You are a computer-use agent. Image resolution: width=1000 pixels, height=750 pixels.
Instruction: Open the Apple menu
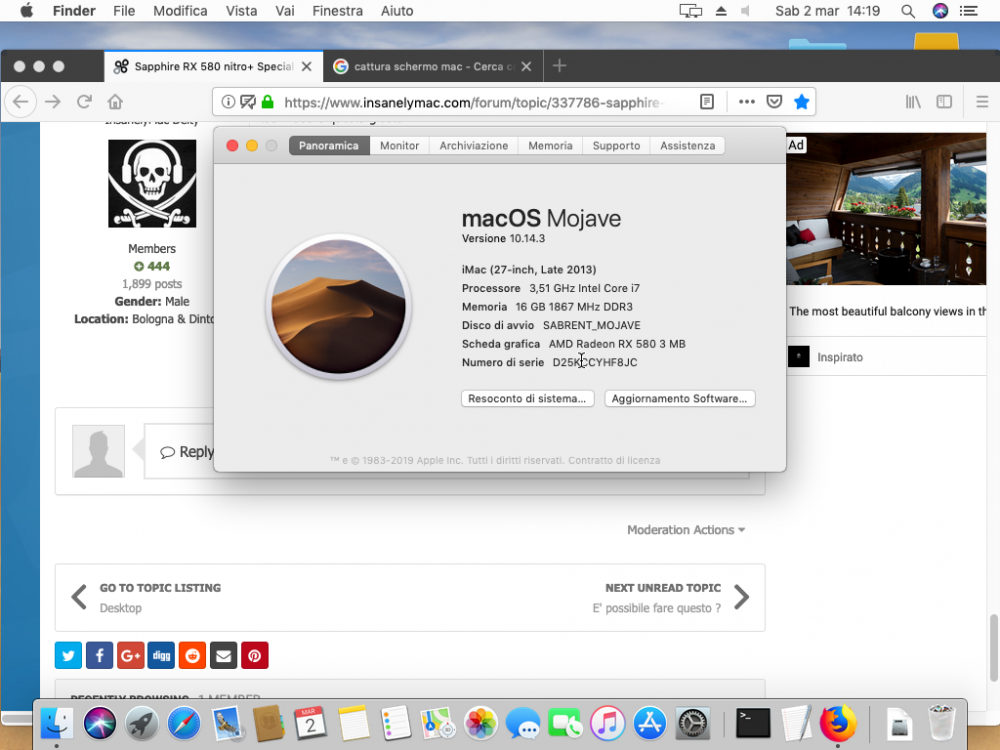(26, 11)
